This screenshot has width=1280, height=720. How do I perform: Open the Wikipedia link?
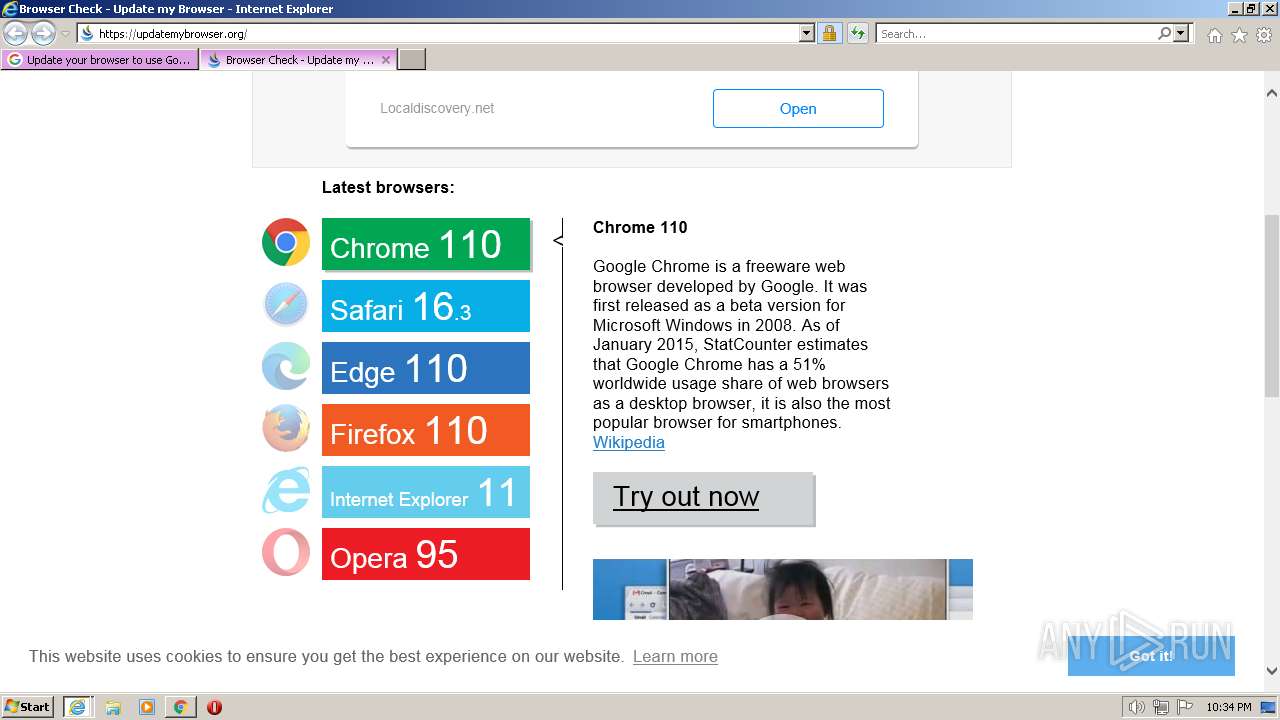(629, 442)
